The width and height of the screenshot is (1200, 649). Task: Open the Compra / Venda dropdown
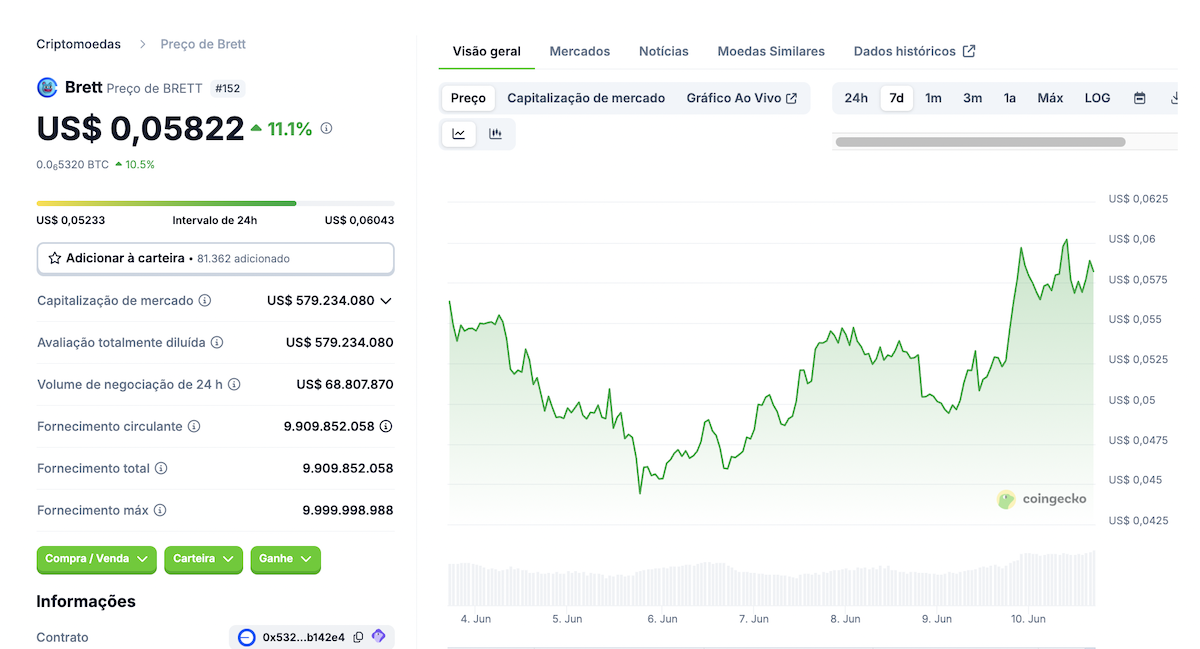pos(97,559)
